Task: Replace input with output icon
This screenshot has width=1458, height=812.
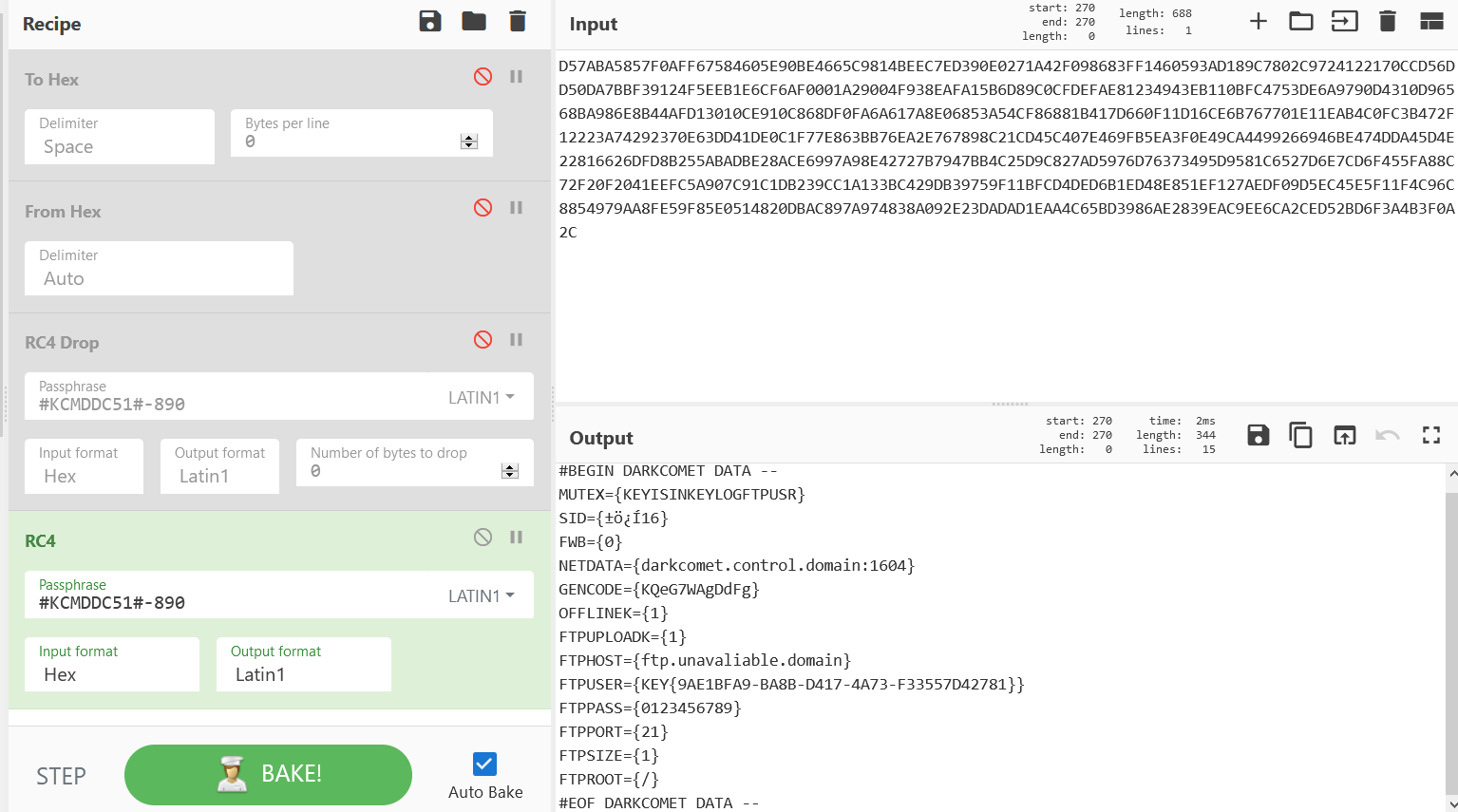Action: pos(1345,435)
